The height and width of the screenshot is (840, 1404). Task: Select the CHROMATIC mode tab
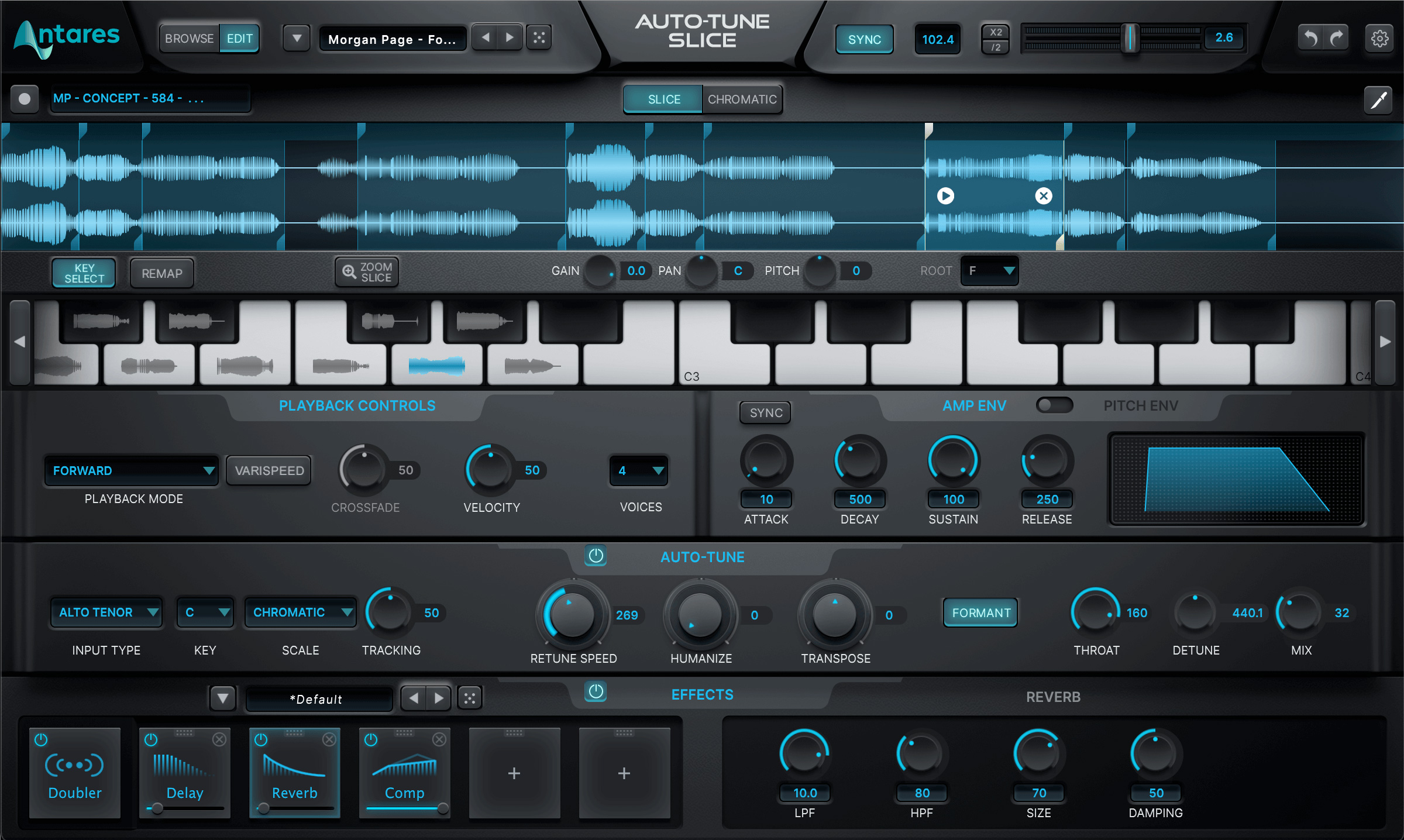pyautogui.click(x=742, y=99)
